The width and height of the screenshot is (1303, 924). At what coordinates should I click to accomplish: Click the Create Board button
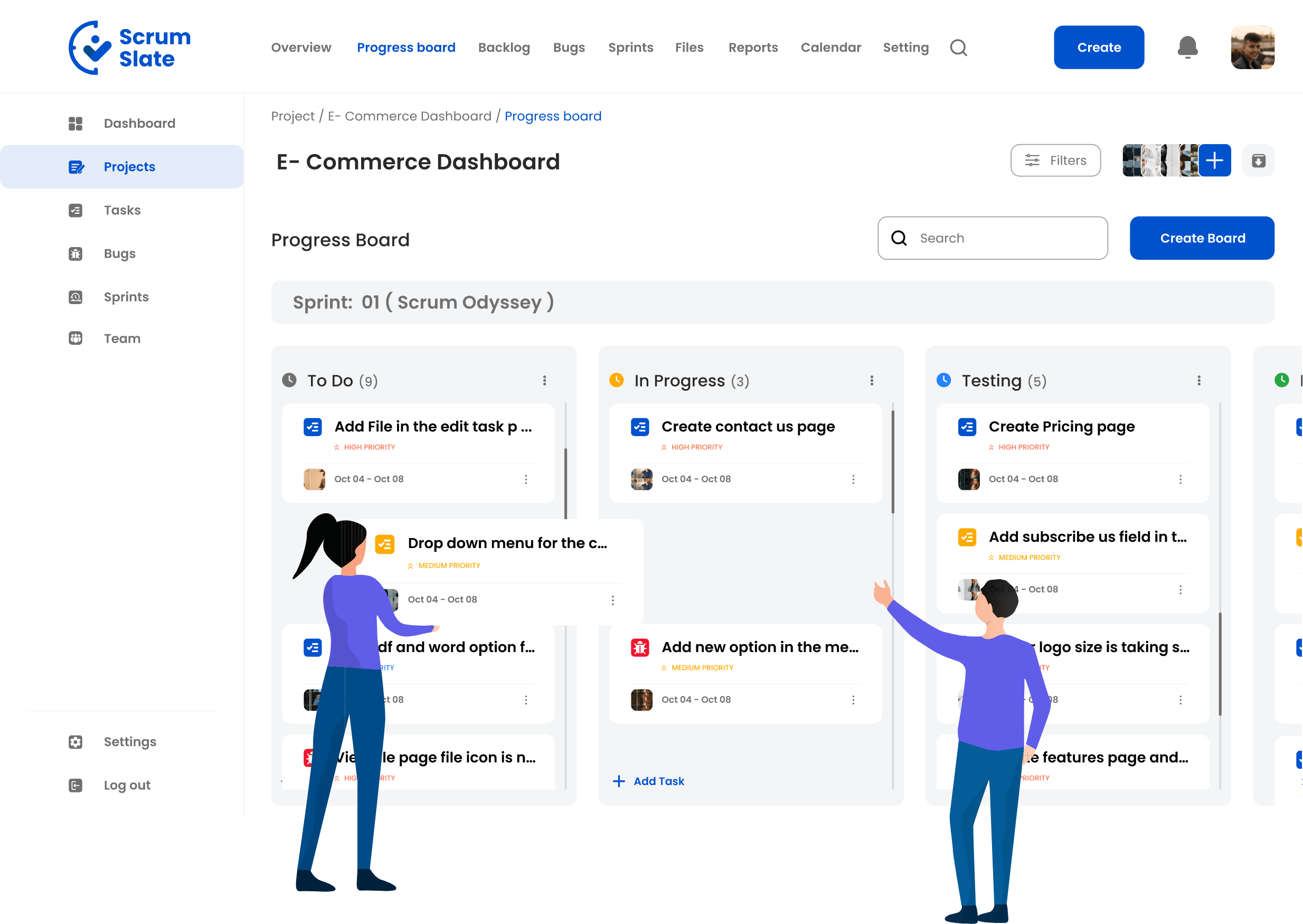[x=1202, y=239]
